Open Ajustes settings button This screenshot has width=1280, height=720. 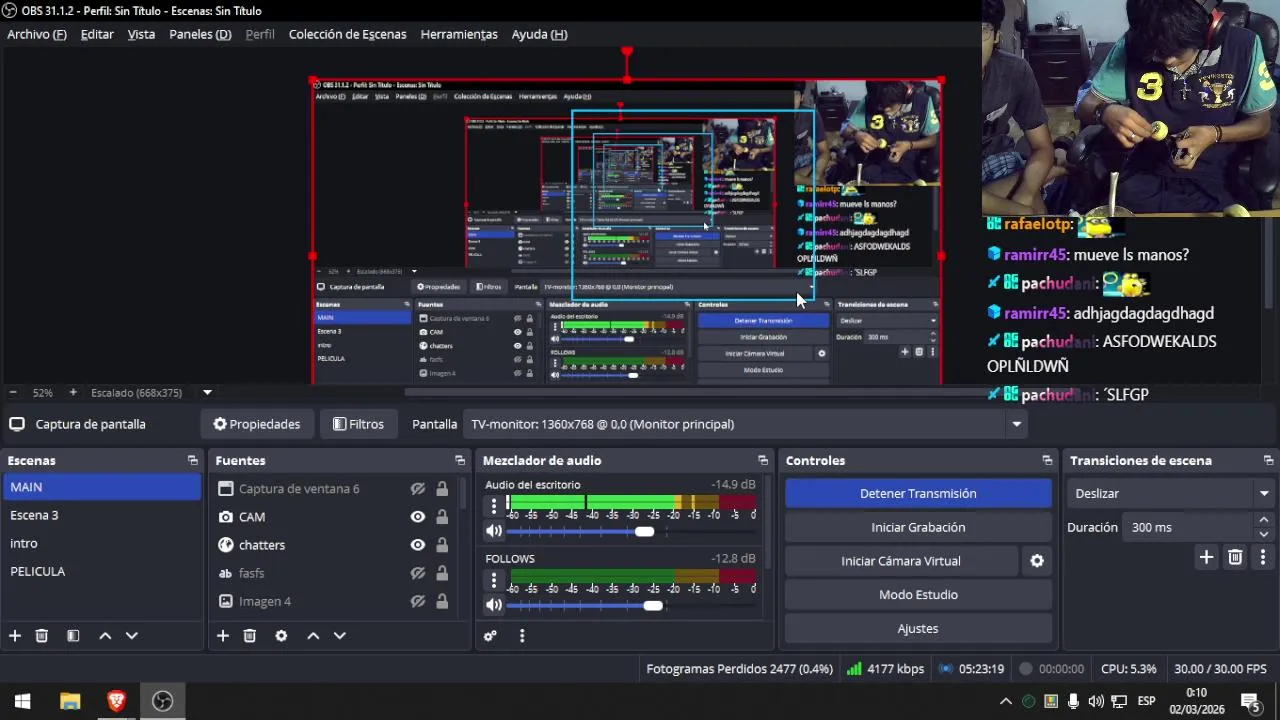click(918, 629)
